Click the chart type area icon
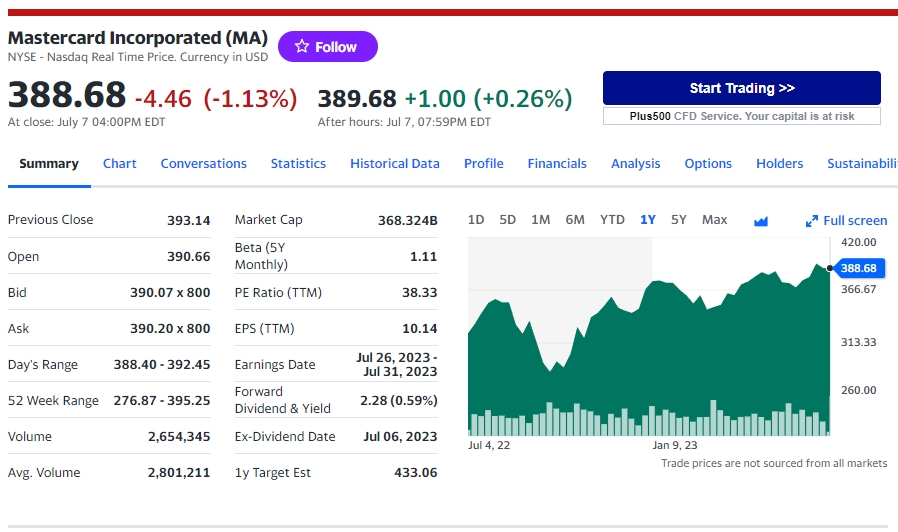Image resolution: width=898 pixels, height=532 pixels. click(761, 221)
